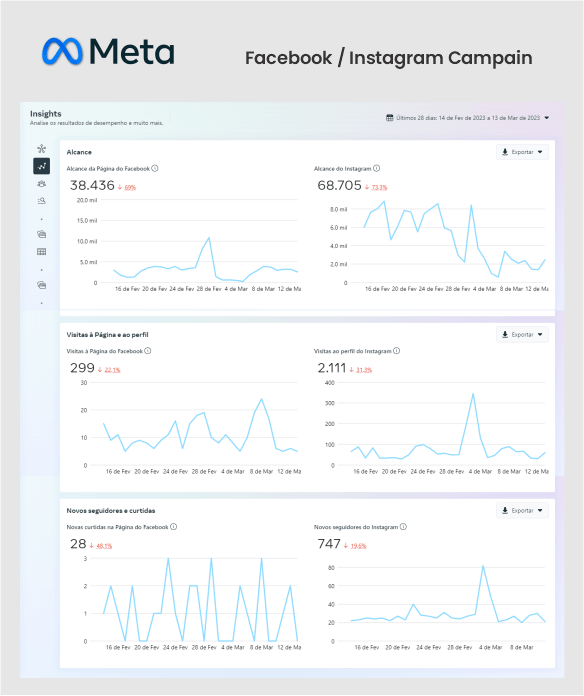Click the 73.3% decrease link for Instagram reach
Screen dimensions: 584x696
click(x=379, y=187)
